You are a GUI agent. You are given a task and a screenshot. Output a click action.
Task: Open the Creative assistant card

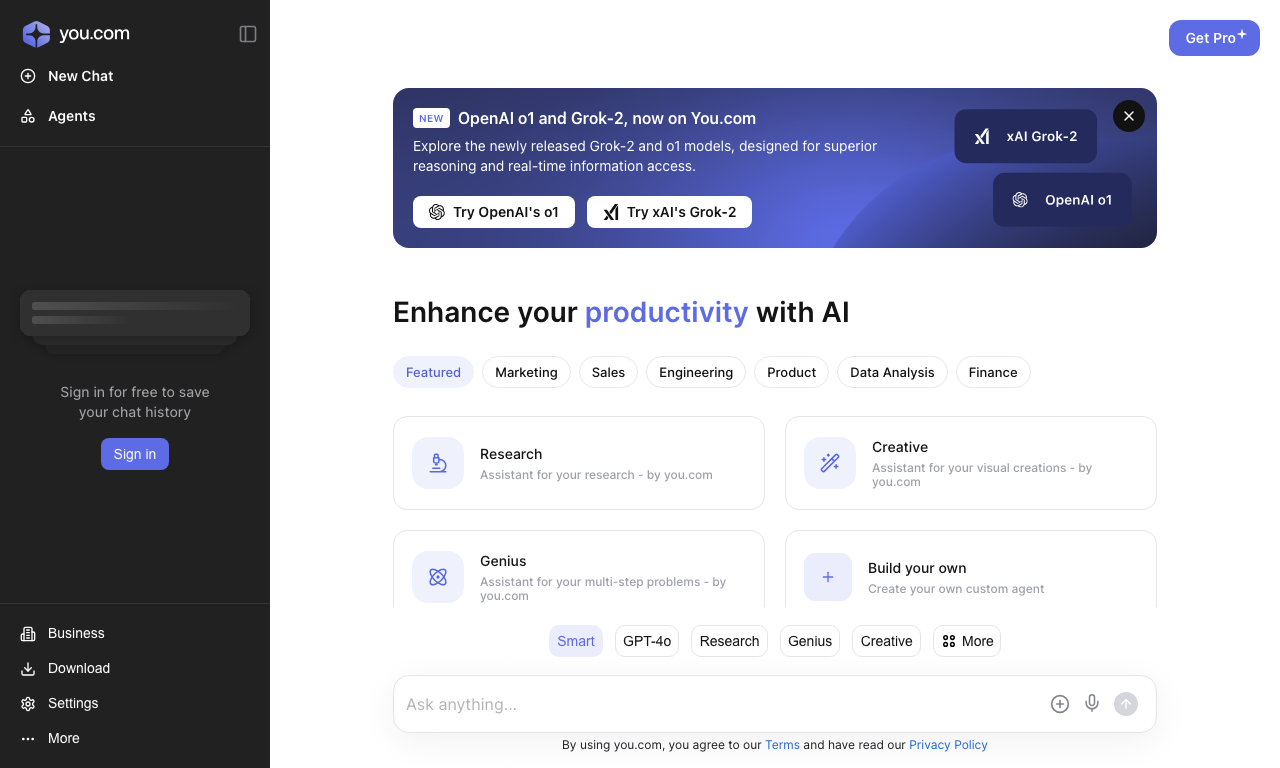pyautogui.click(x=971, y=463)
